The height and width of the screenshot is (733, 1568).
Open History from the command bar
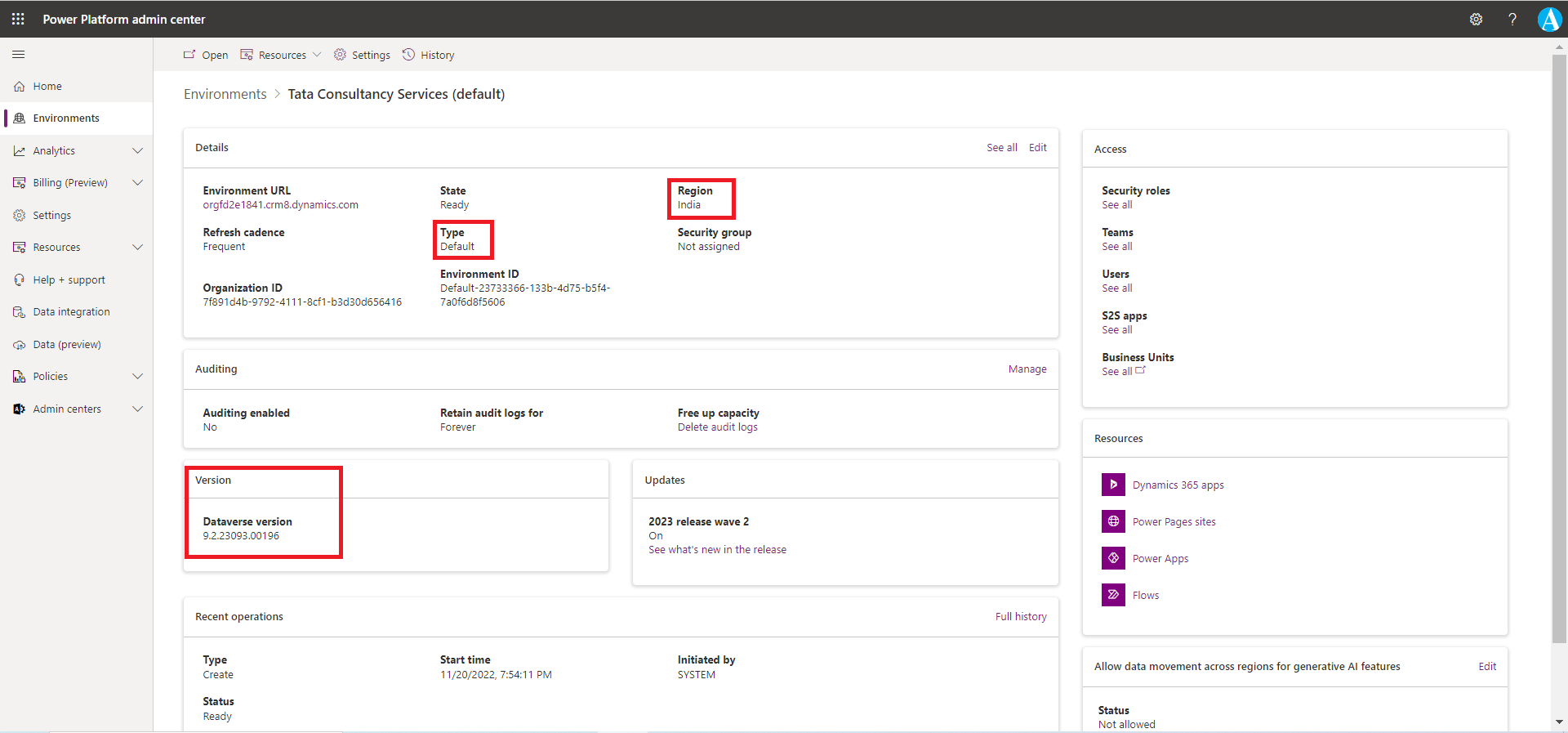pos(429,55)
